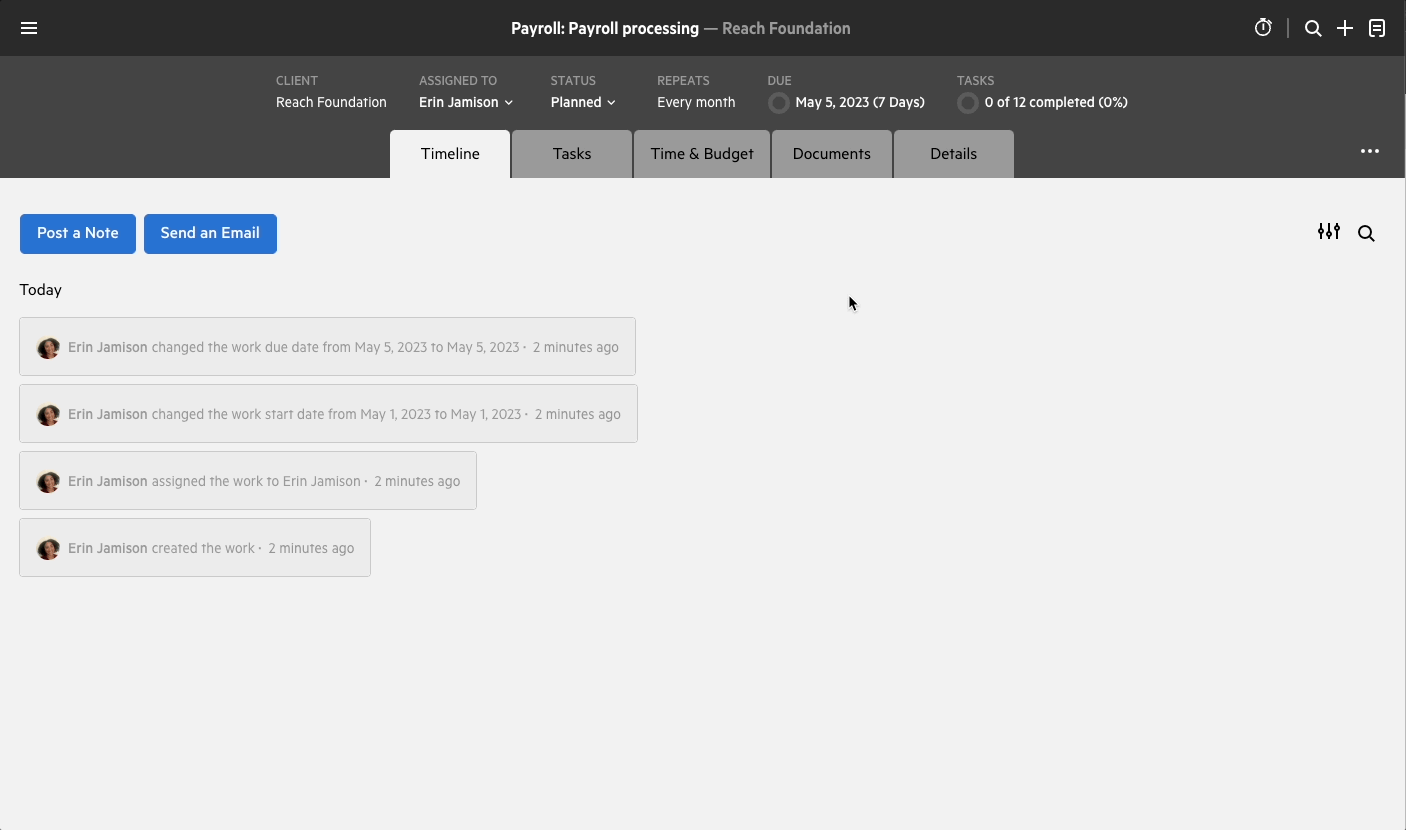This screenshot has width=1406, height=830.
Task: Check the tasks completion circle
Action: coord(967,102)
